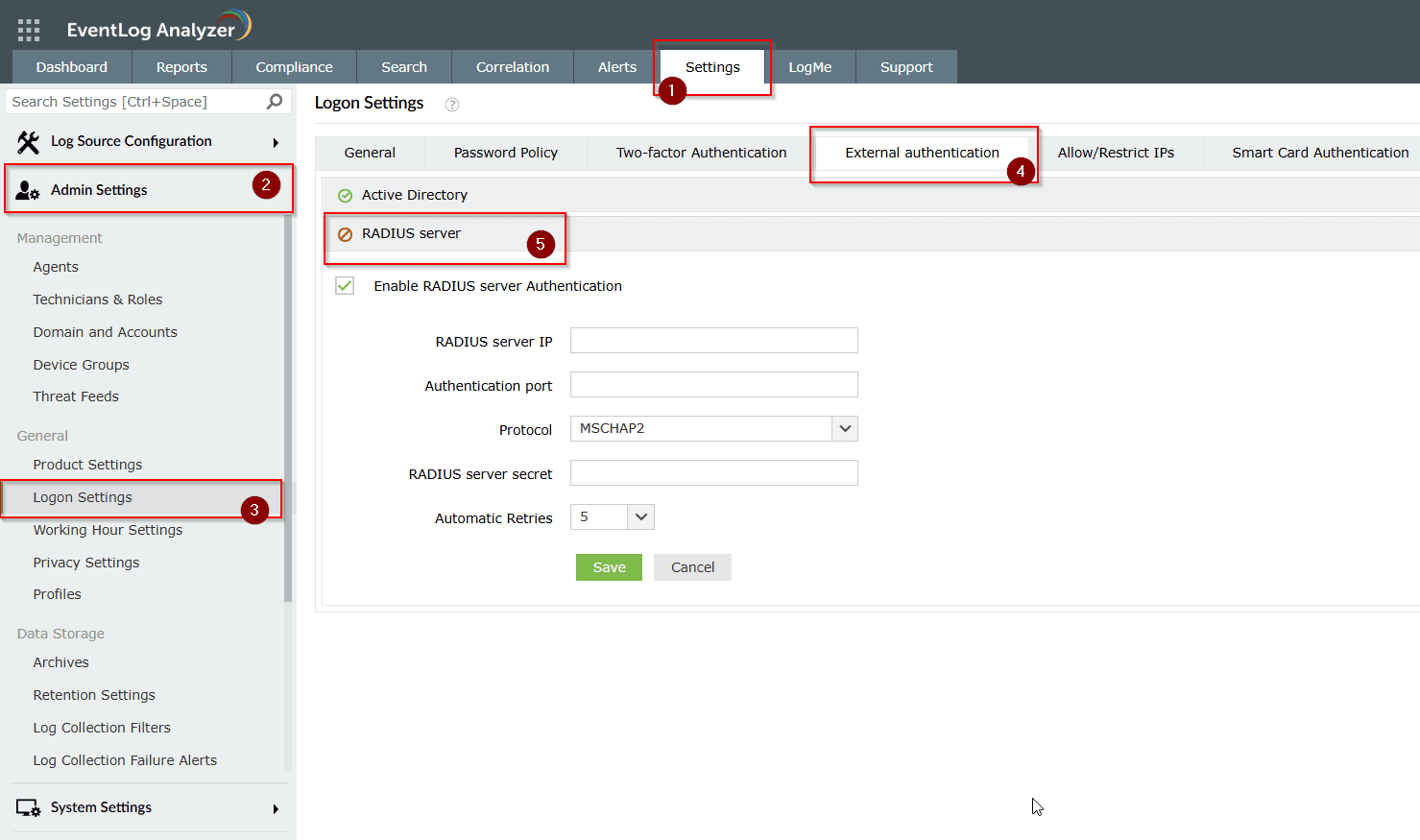The height and width of the screenshot is (840, 1420).
Task: Click the Cancel button
Action: (692, 567)
